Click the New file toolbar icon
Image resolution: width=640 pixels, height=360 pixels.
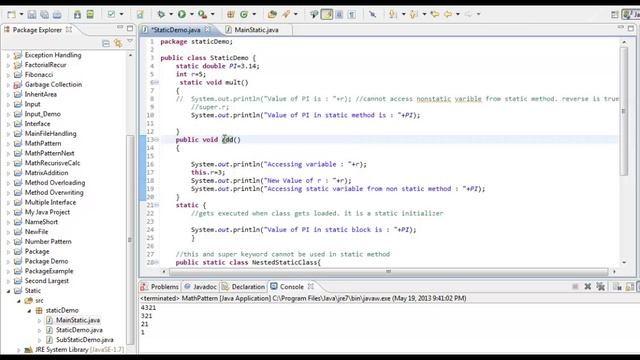tap(11, 14)
